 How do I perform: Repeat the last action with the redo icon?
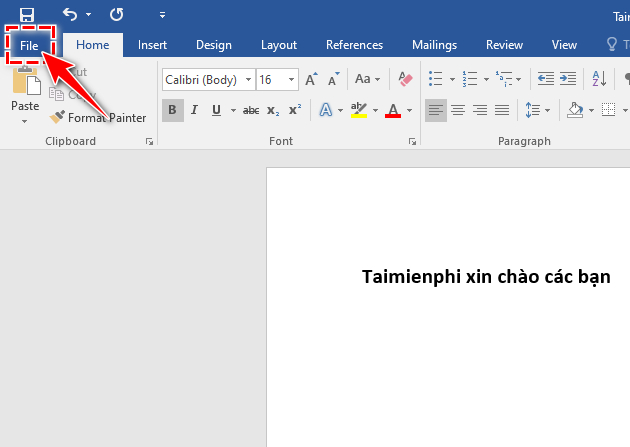pyautogui.click(x=117, y=15)
